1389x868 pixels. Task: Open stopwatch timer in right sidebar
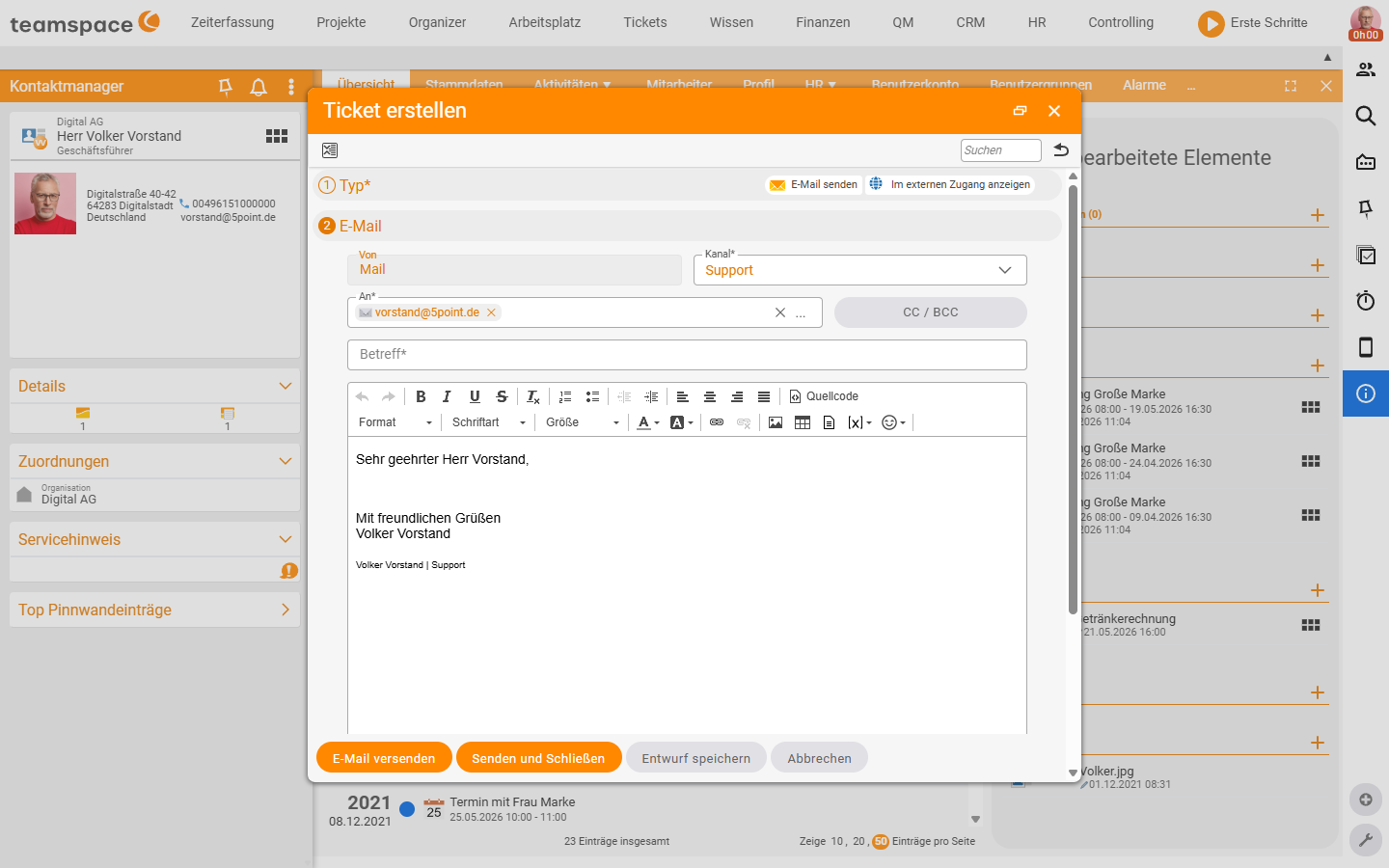[x=1366, y=301]
